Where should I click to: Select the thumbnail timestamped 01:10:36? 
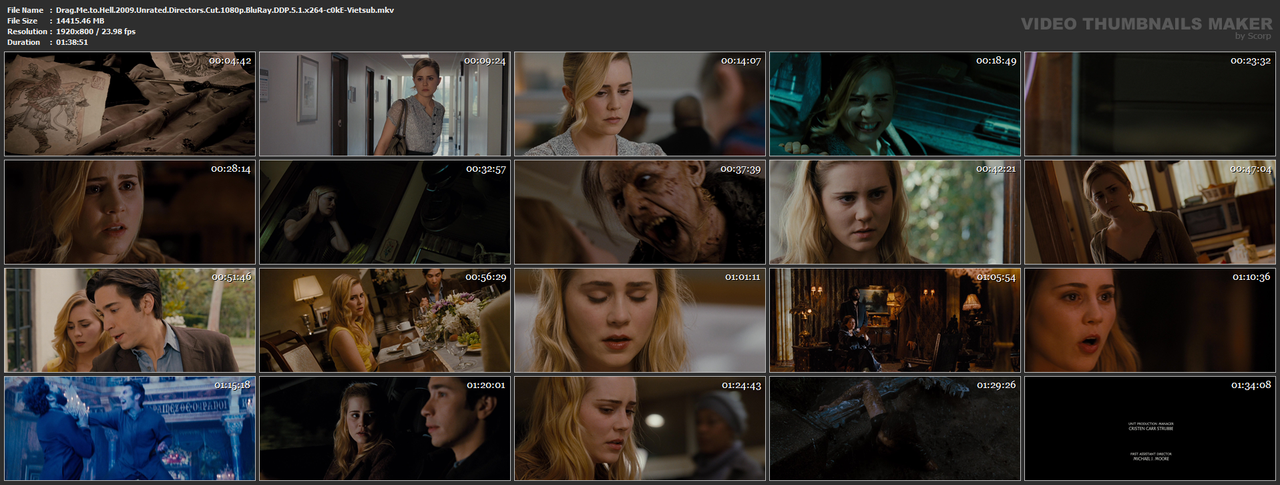coord(1150,320)
